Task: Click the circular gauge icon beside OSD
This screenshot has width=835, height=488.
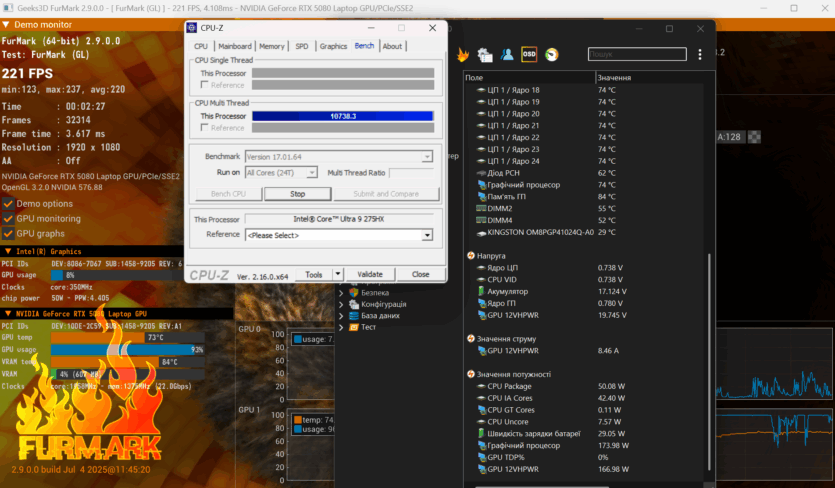Action: click(x=551, y=54)
